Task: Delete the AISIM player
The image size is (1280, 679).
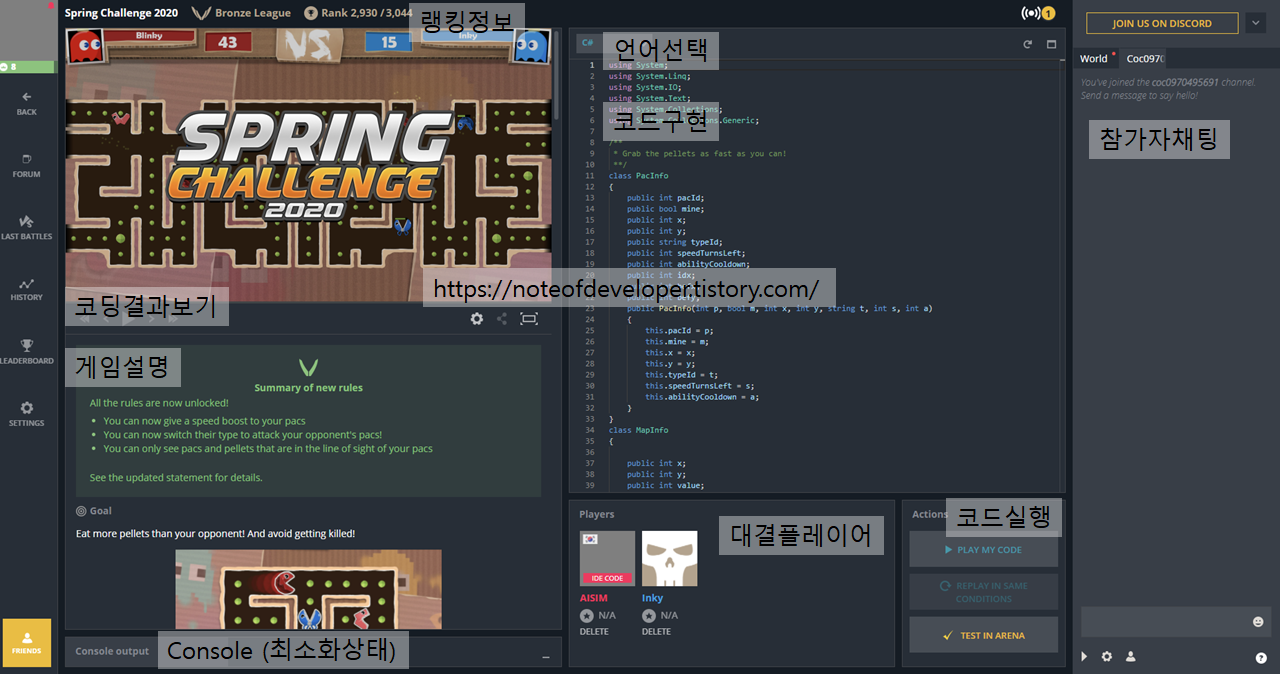Action: 594,632
